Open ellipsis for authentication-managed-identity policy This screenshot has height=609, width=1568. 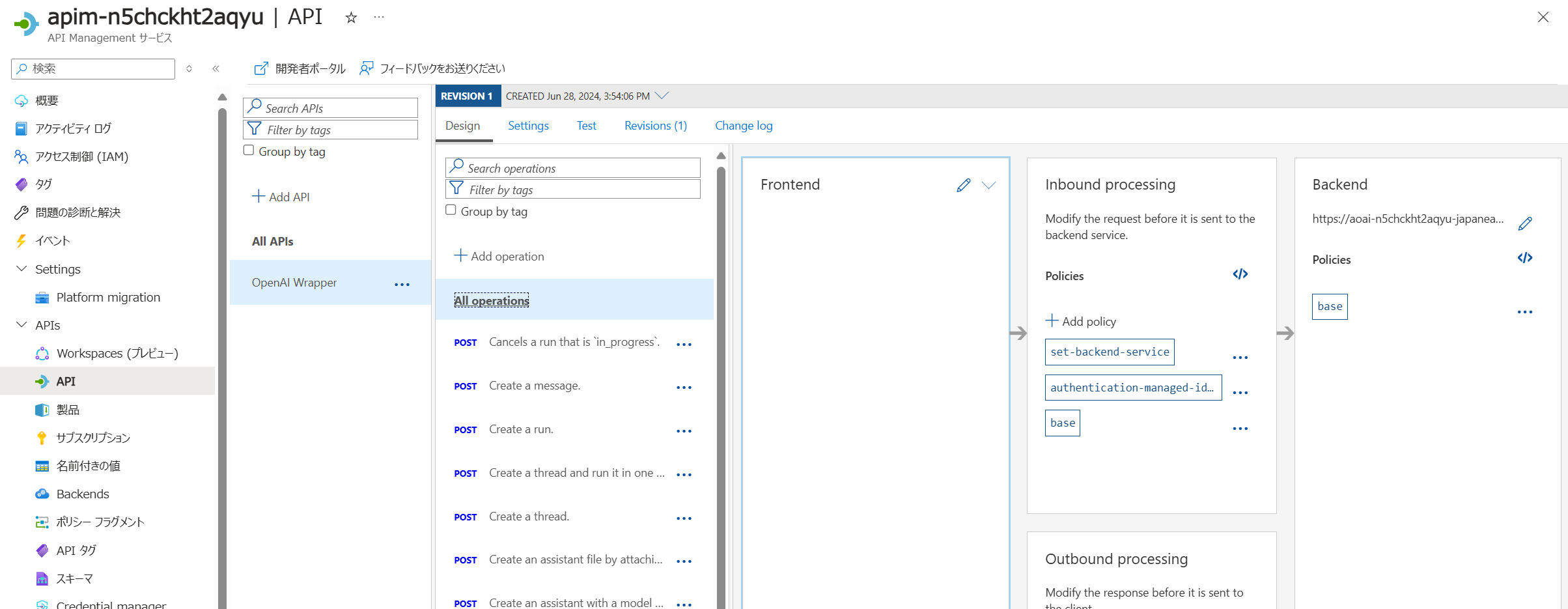1240,393
